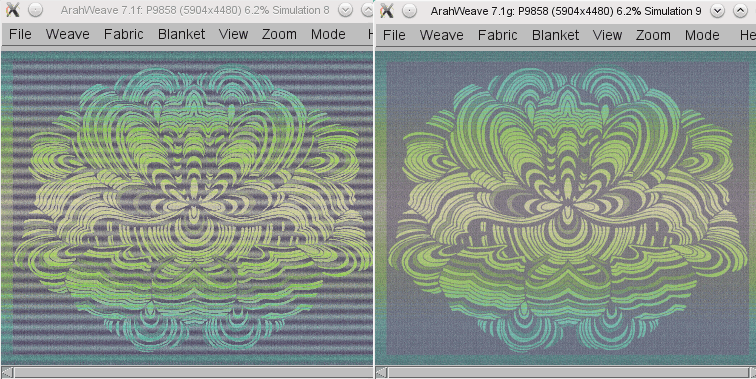Image resolution: width=756 pixels, height=379 pixels.
Task: Open Zoom menu in right window
Action: tap(653, 35)
